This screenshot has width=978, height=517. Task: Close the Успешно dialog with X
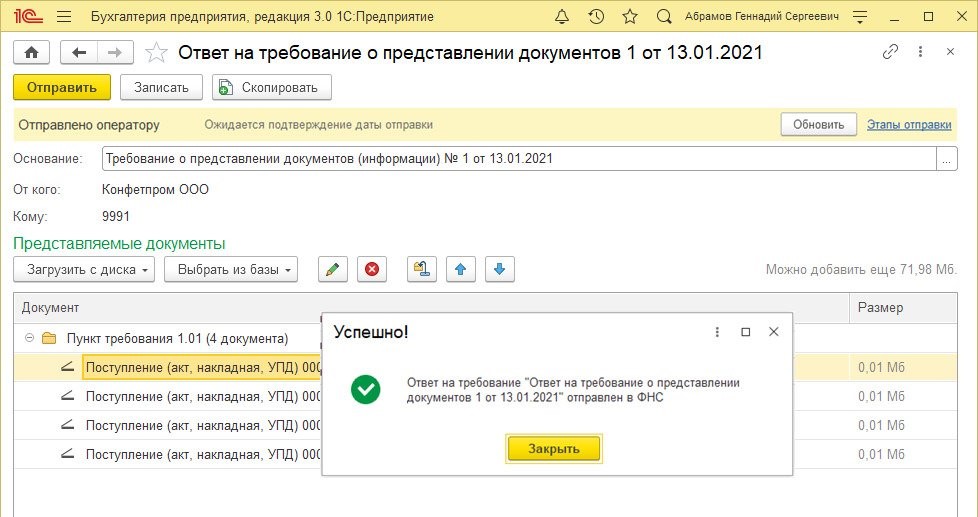click(773, 332)
